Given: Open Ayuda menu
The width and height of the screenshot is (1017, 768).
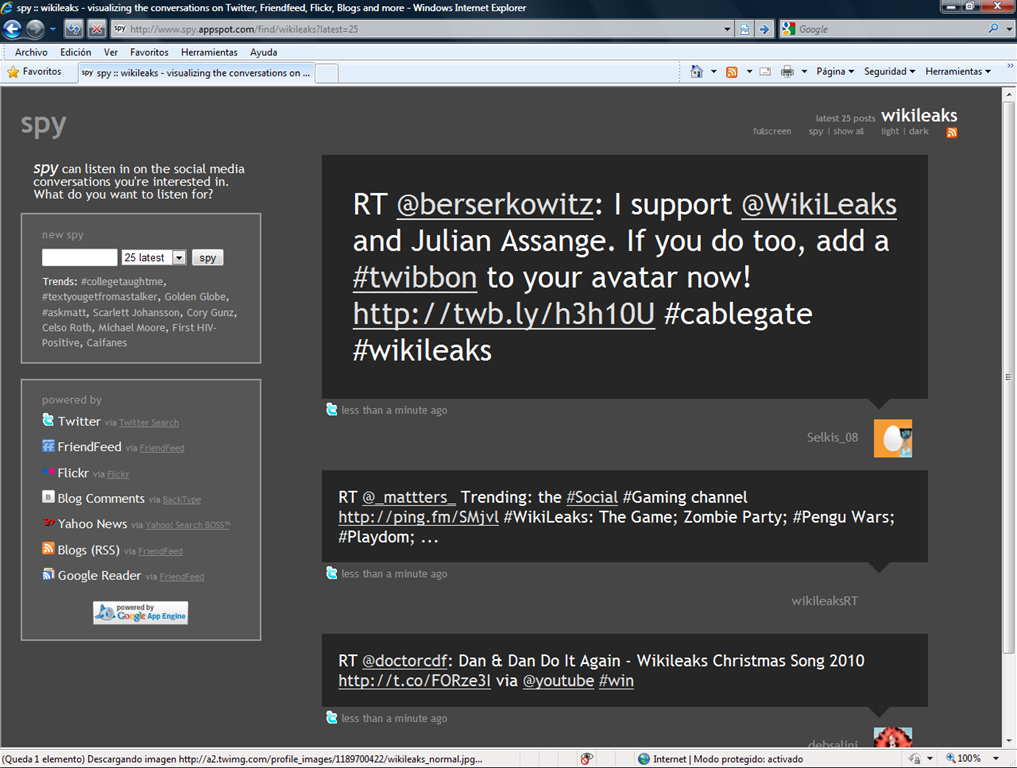Looking at the screenshot, I should [263, 53].
